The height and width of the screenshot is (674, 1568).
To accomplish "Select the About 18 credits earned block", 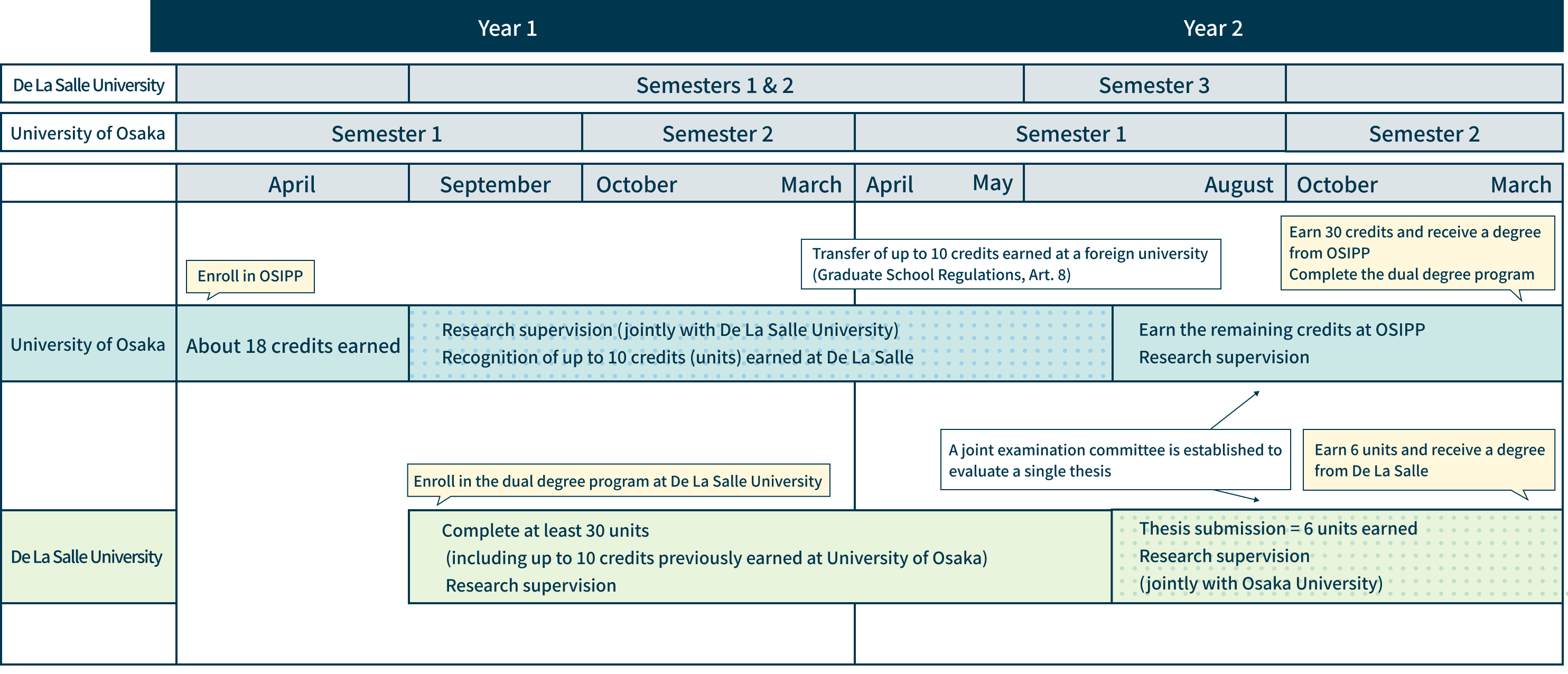I will coord(293,344).
